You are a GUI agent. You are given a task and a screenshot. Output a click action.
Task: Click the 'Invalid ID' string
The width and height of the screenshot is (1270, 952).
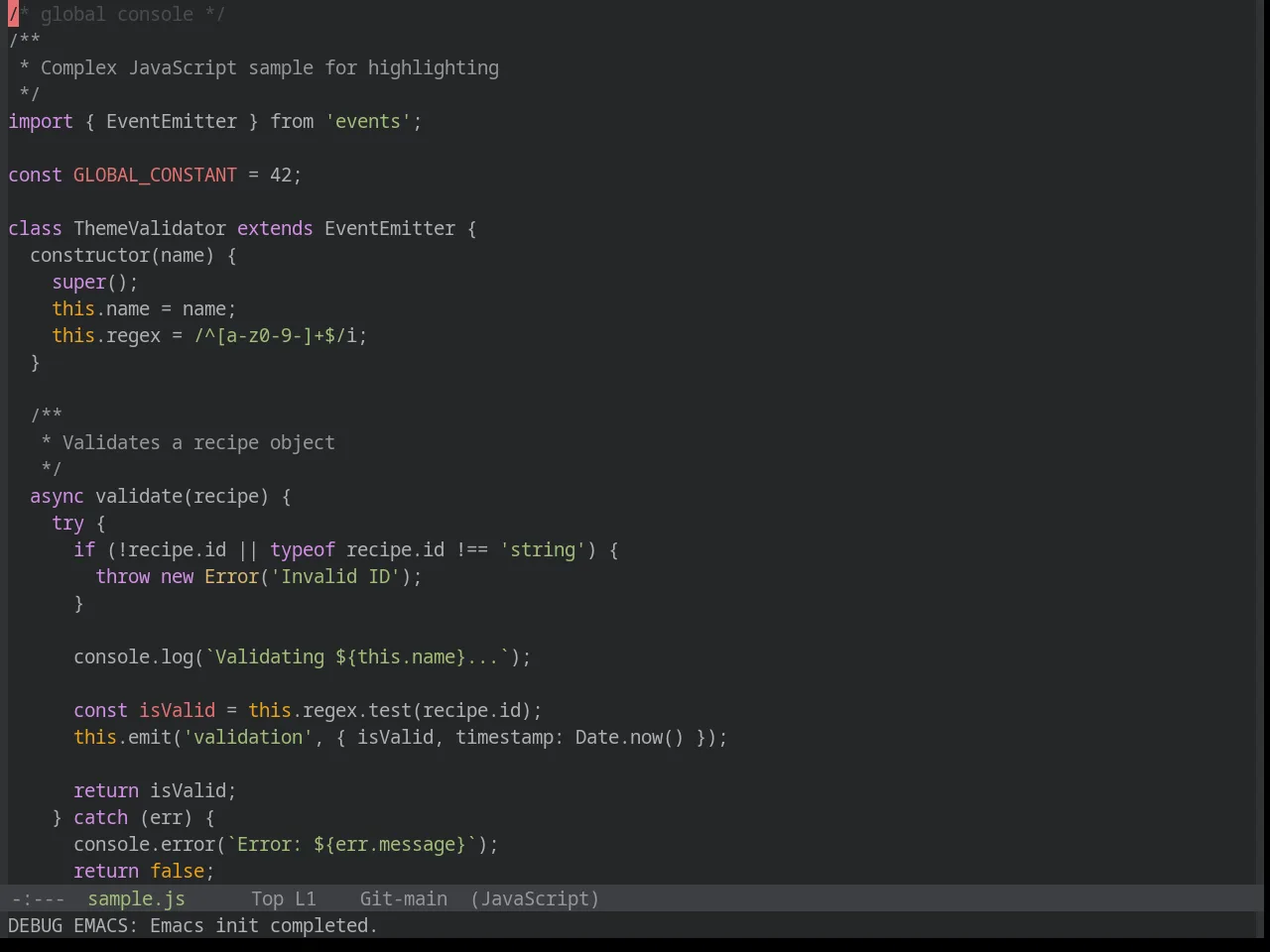click(x=335, y=576)
